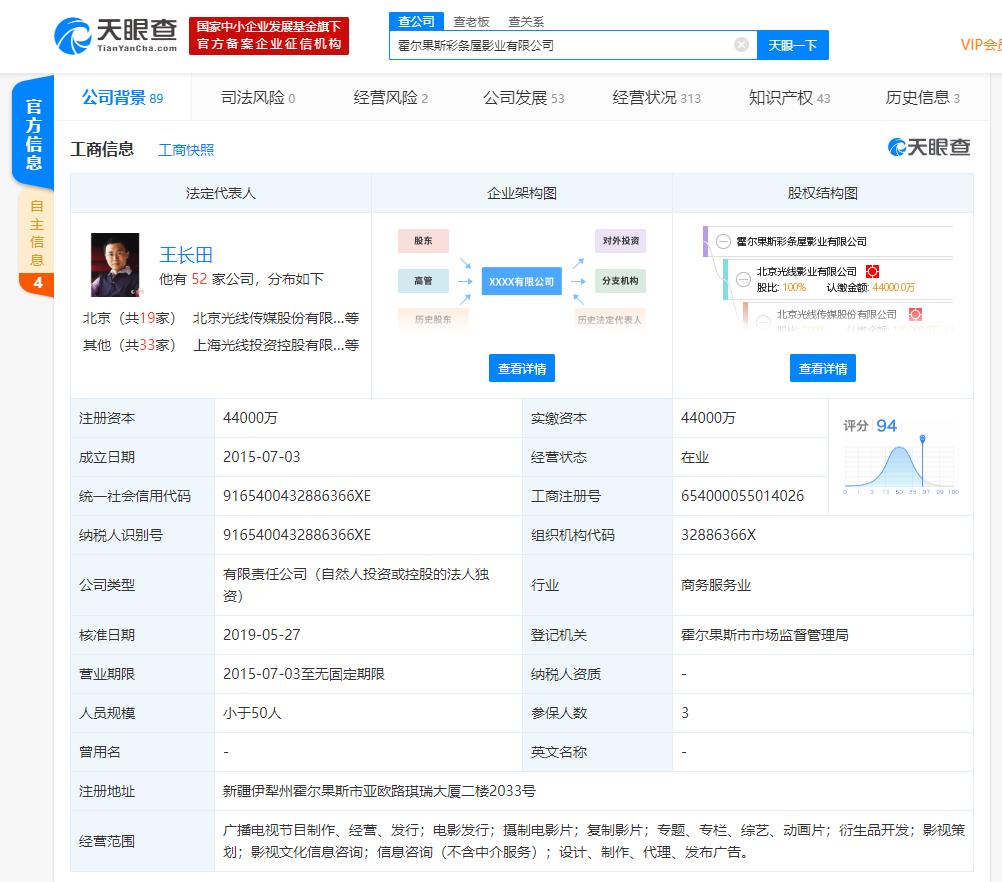Open the 经营状况 313 tab
This screenshot has height=882, width=1002.
pyautogui.click(x=656, y=98)
